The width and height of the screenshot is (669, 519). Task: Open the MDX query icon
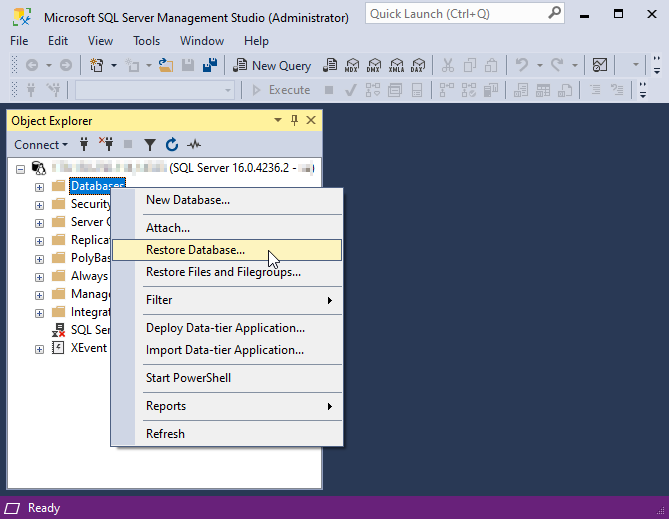(x=352, y=66)
